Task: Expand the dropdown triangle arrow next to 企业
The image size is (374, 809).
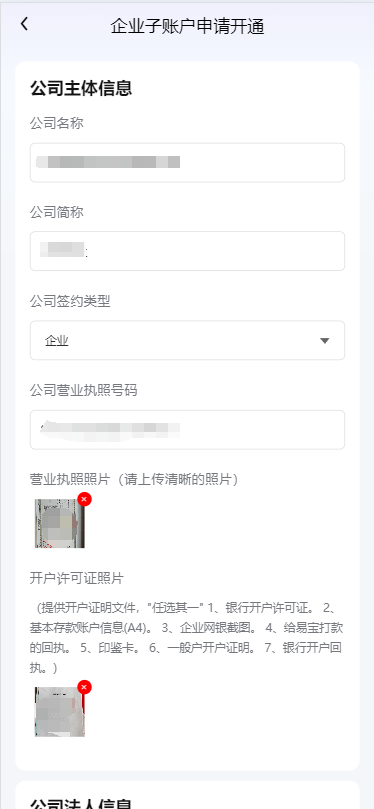Action: pyautogui.click(x=324, y=341)
